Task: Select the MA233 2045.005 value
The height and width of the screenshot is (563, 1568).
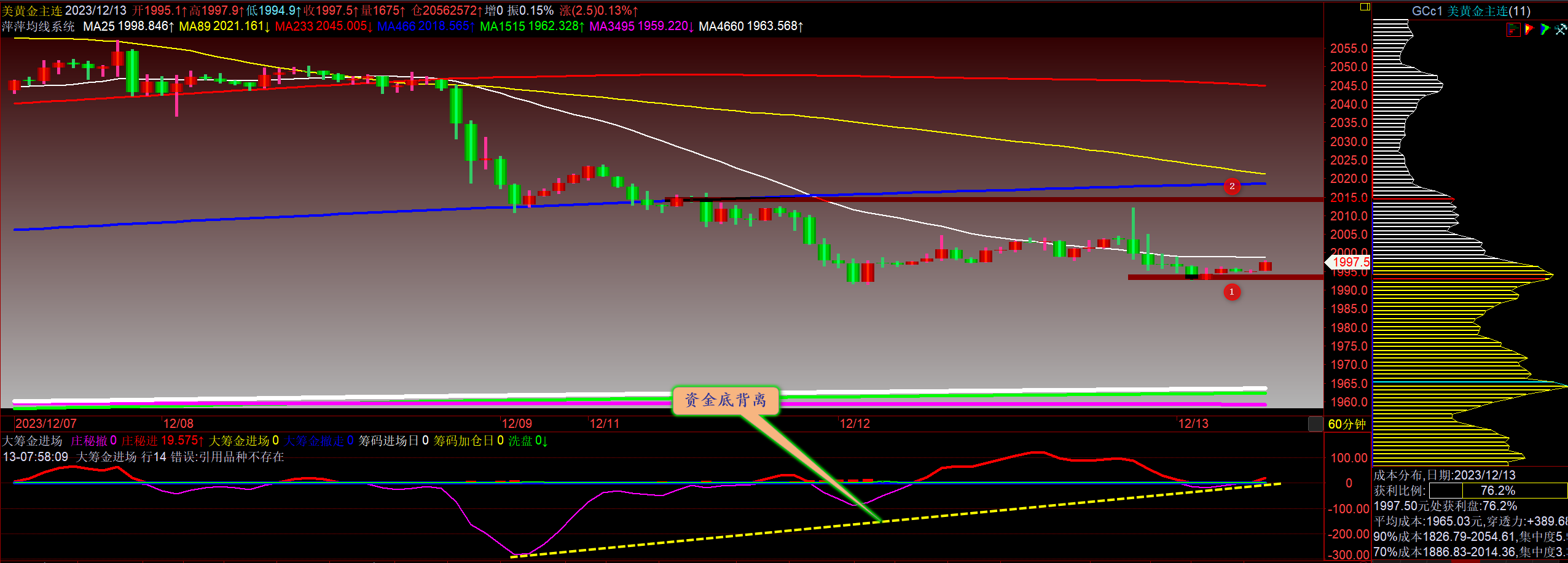Action: pyautogui.click(x=324, y=26)
